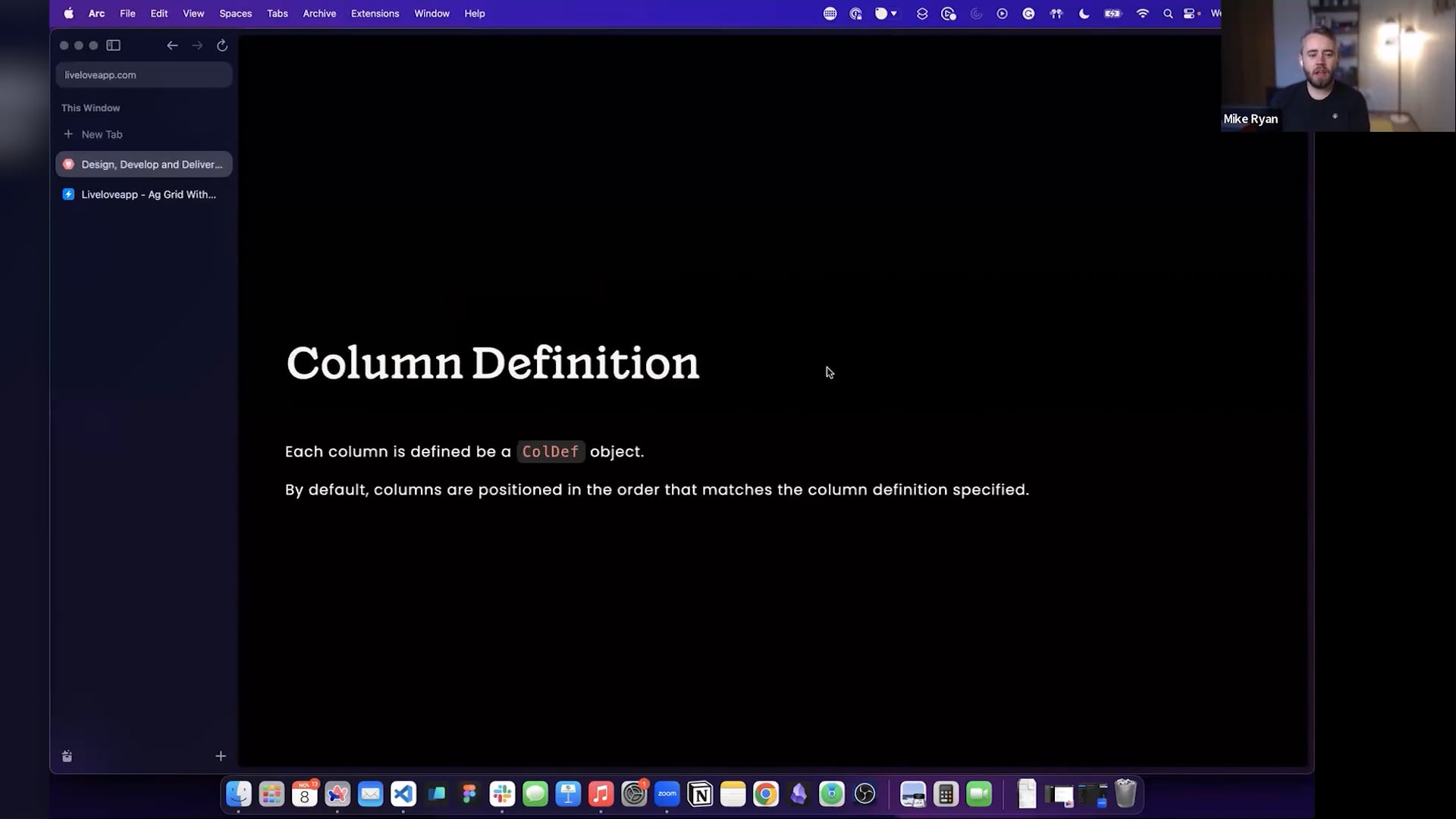Screen dimensions: 1456x819
Task: Open the archive icon at sidebar bottom-left
Action: [67, 756]
